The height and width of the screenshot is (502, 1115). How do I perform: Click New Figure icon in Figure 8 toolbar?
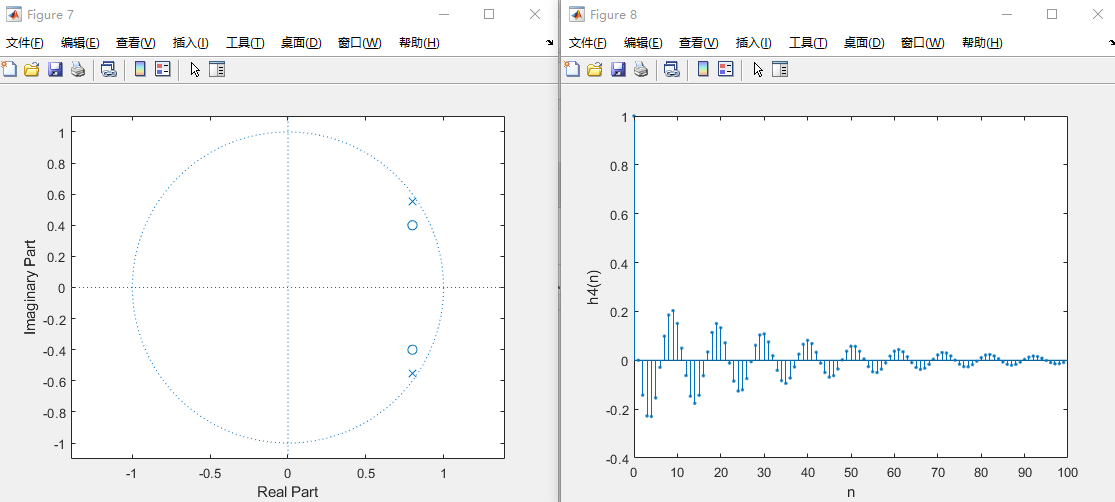[572, 69]
